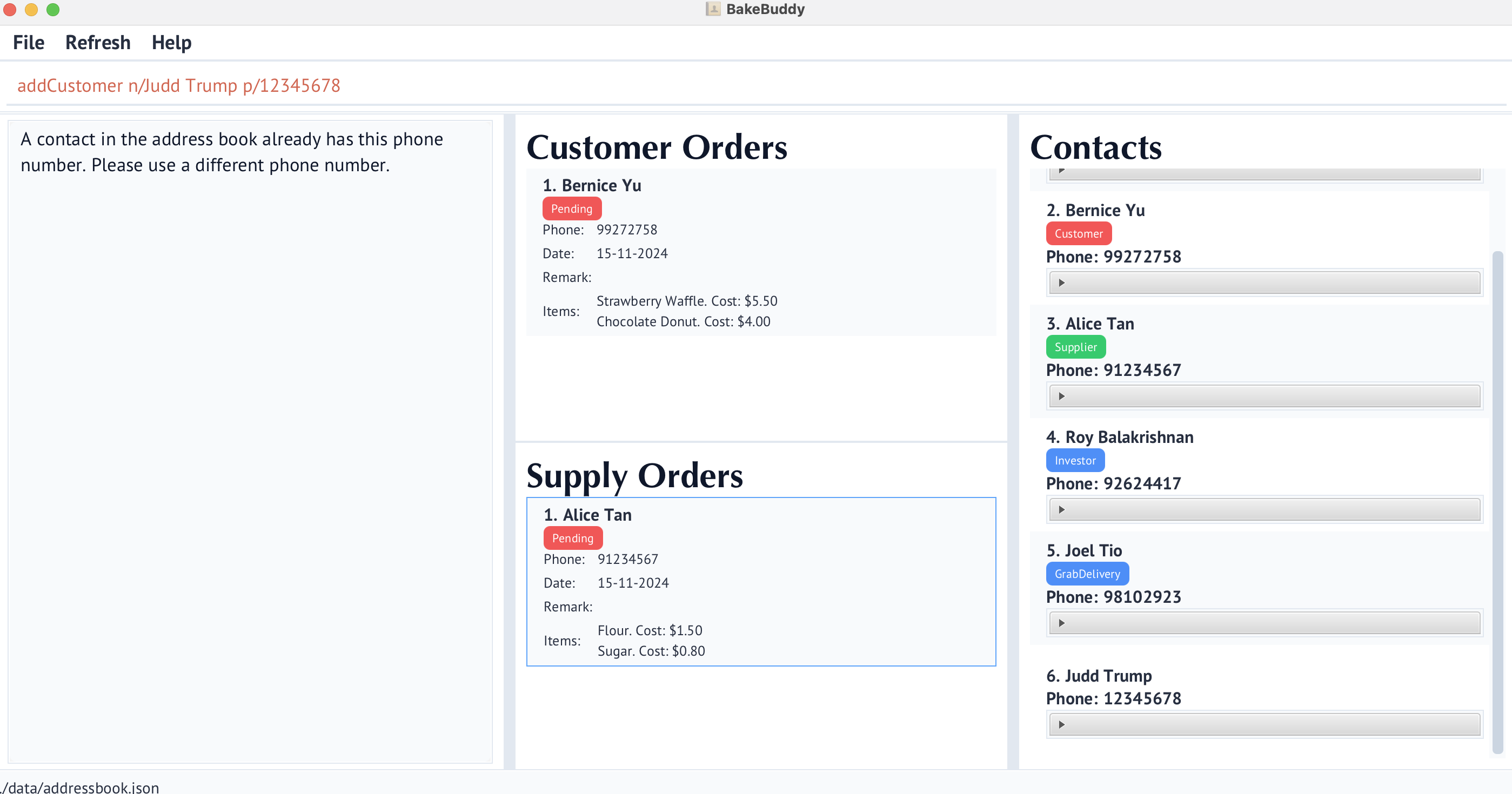Click Pending status badge in Supply Orders

pos(572,538)
